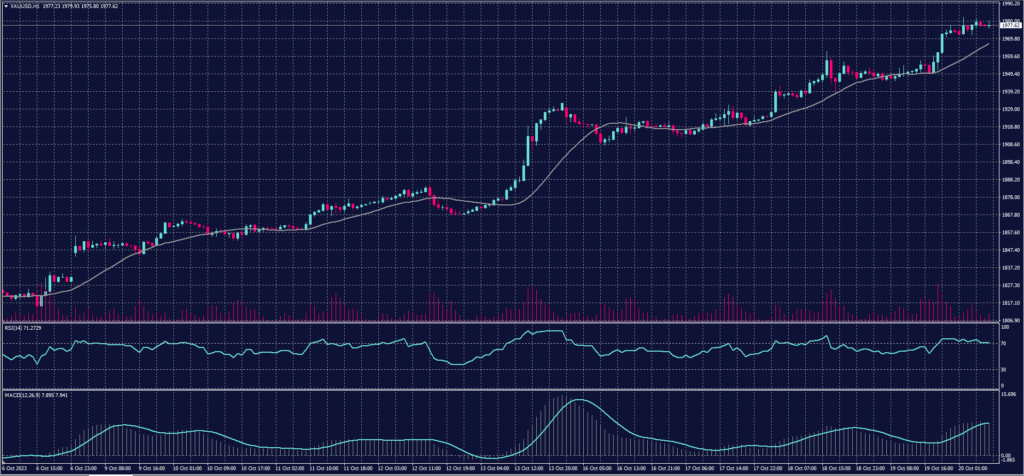The height and width of the screenshot is (476, 1024).
Task: Select the RSI 30 level marker
Action: (1004, 370)
